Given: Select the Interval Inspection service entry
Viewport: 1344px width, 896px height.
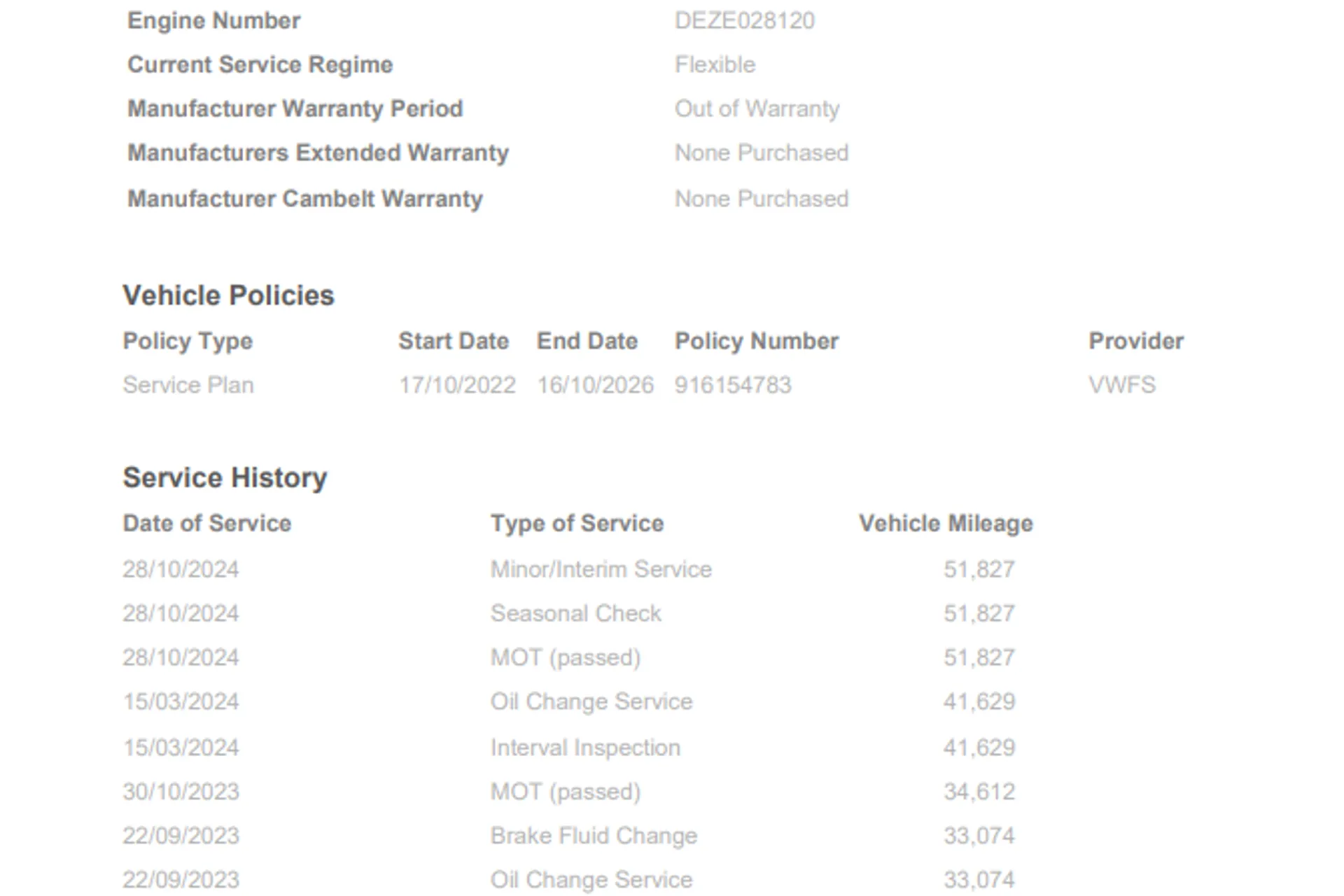Looking at the screenshot, I should 585,748.
